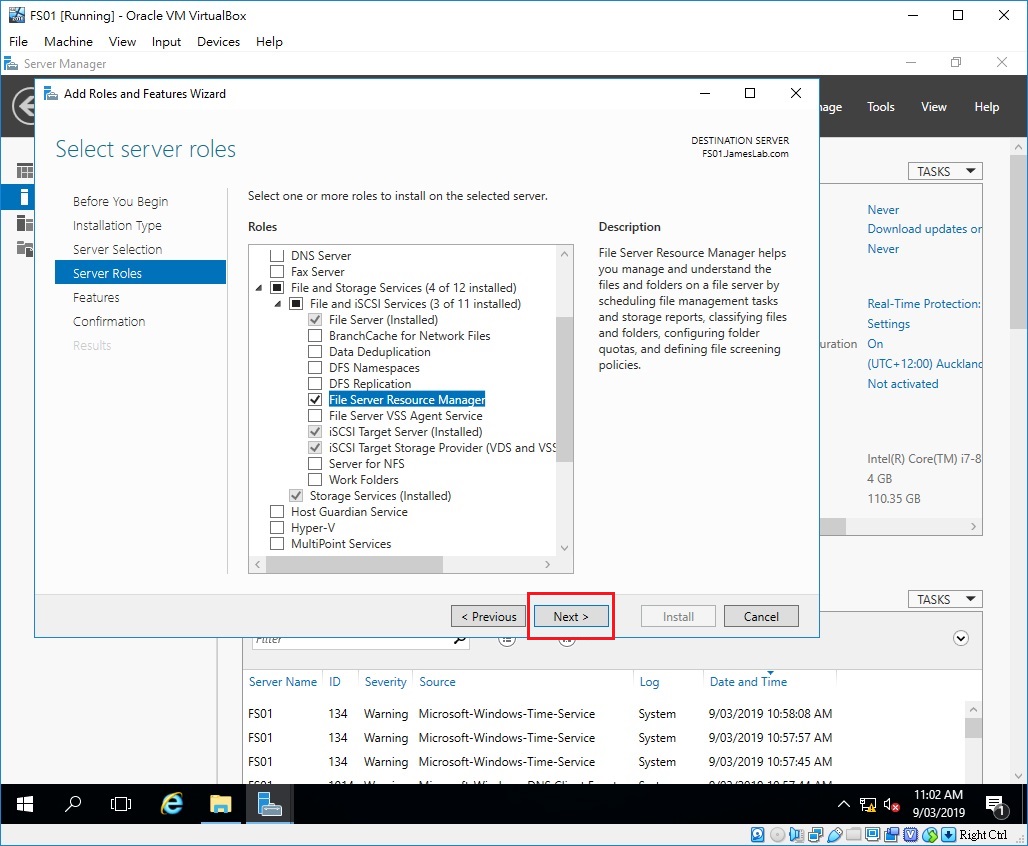The height and width of the screenshot is (846, 1028).
Task: Click the network warning tray icon
Action: coord(868,805)
